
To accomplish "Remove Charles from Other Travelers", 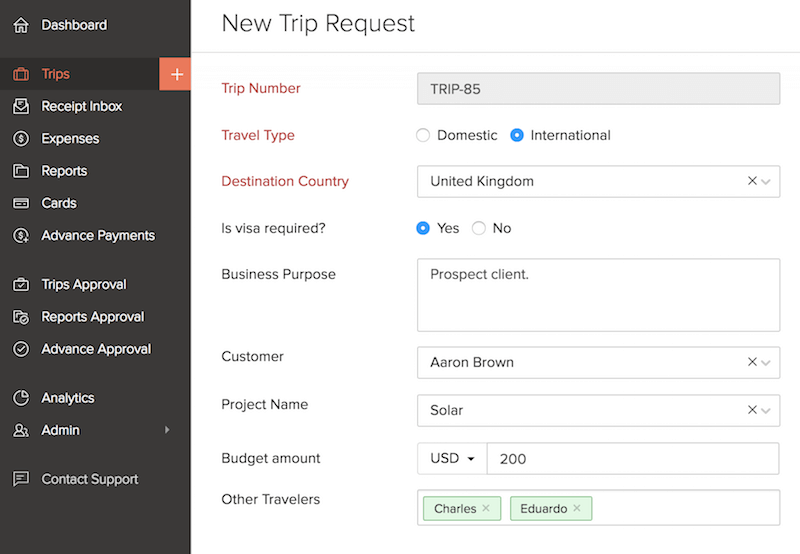I will click(486, 508).
